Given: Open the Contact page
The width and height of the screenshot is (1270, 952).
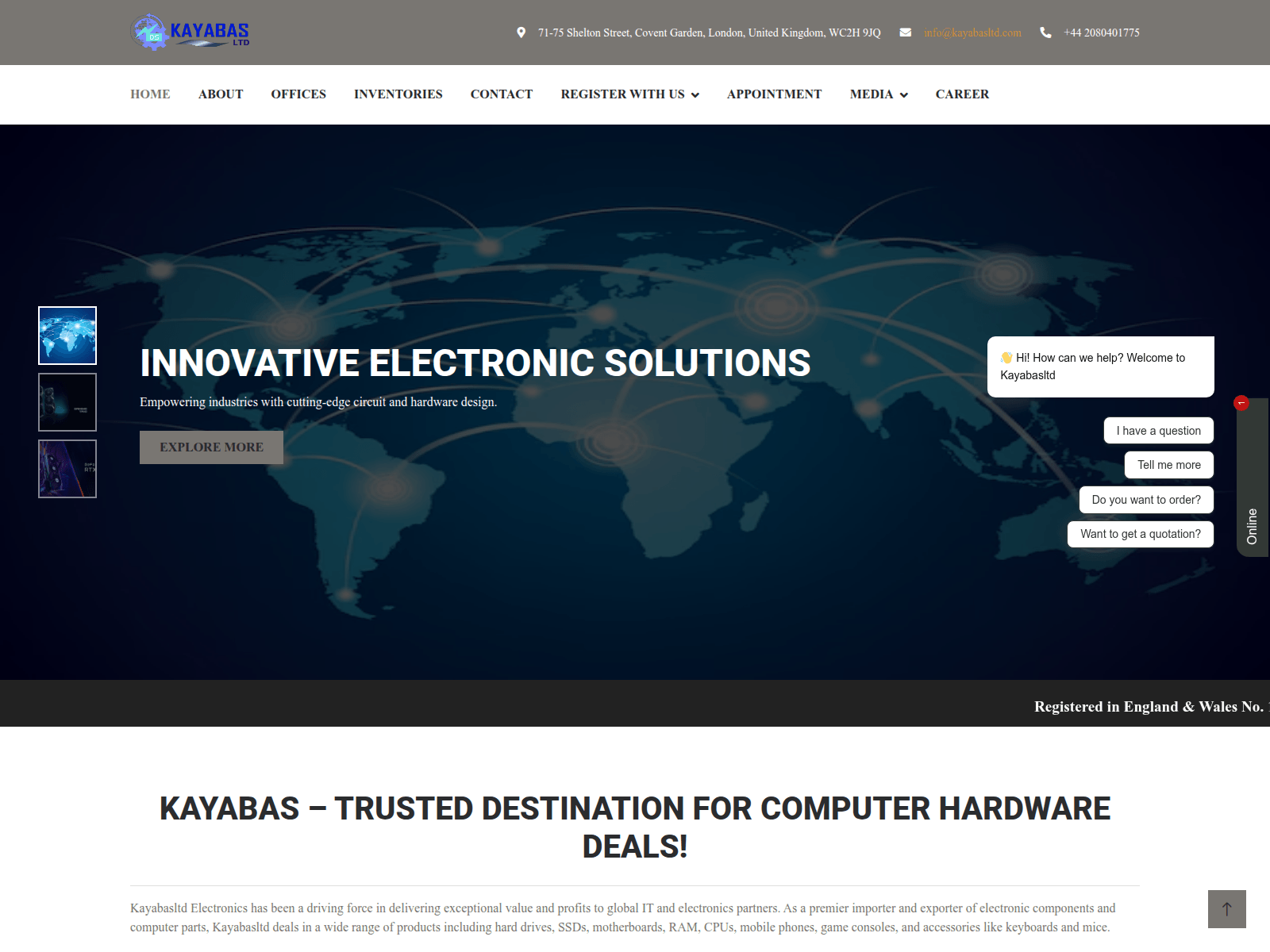Looking at the screenshot, I should click(x=502, y=94).
